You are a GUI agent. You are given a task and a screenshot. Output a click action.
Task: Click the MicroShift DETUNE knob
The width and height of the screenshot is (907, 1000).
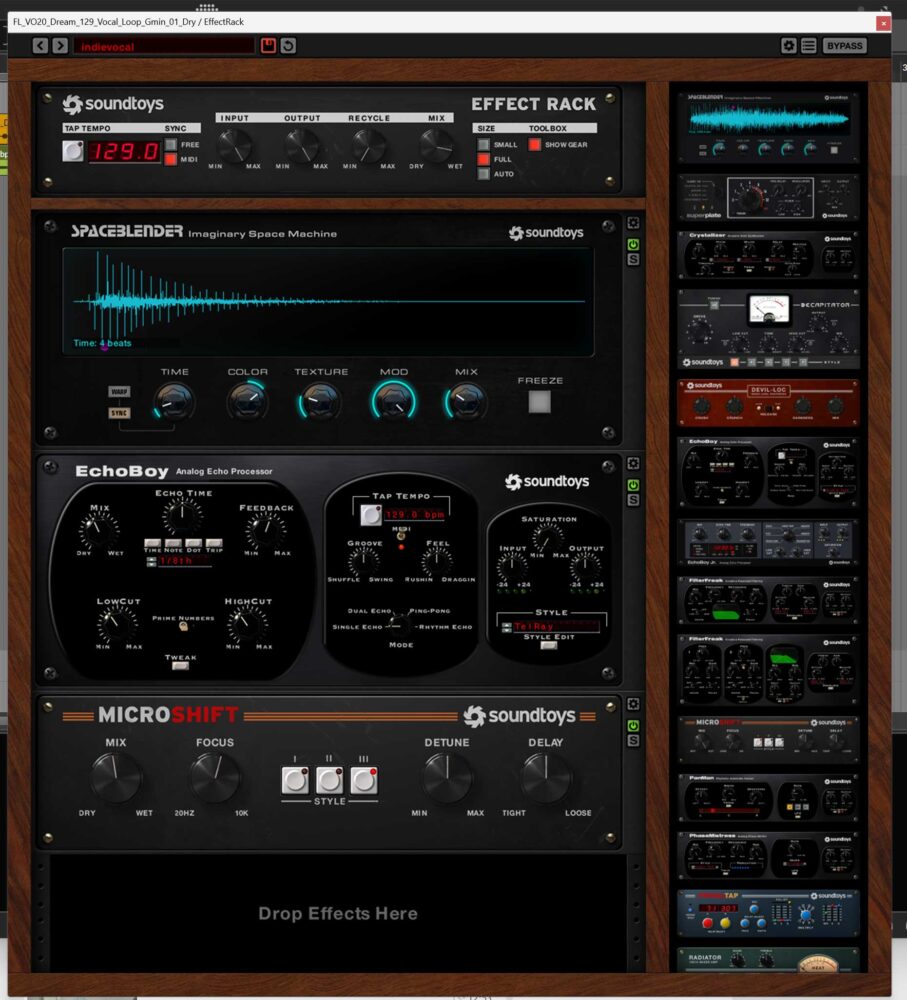[447, 778]
